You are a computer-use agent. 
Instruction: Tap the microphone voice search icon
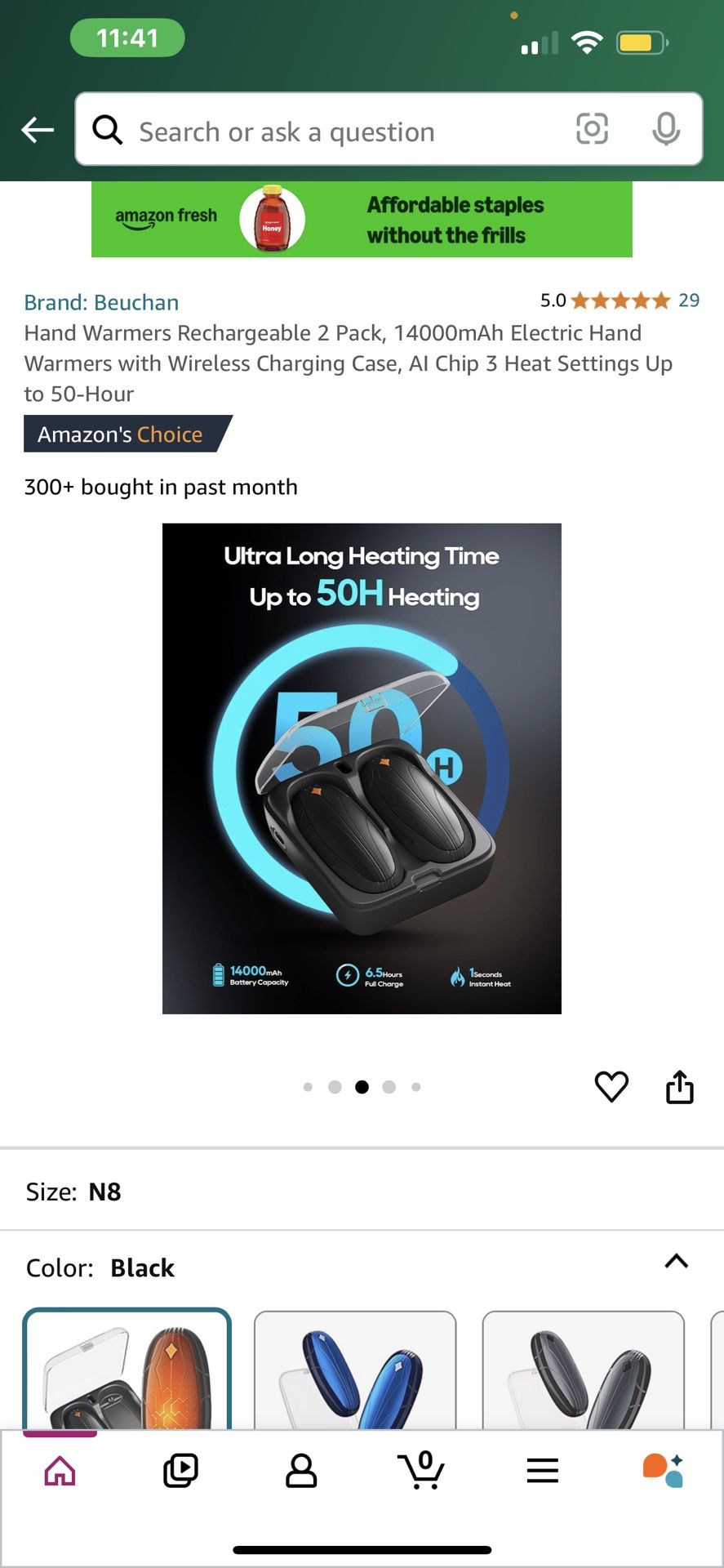coord(666,129)
